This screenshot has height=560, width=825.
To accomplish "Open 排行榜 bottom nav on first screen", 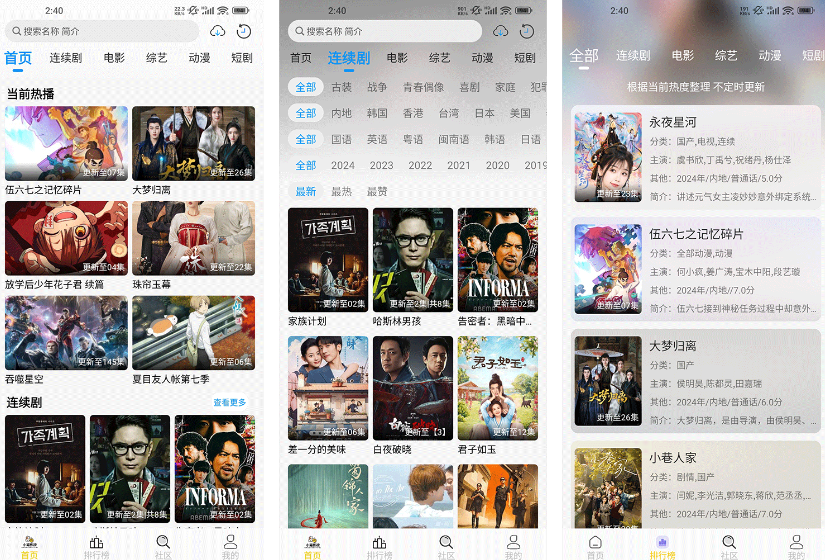I will pyautogui.click(x=96, y=547).
